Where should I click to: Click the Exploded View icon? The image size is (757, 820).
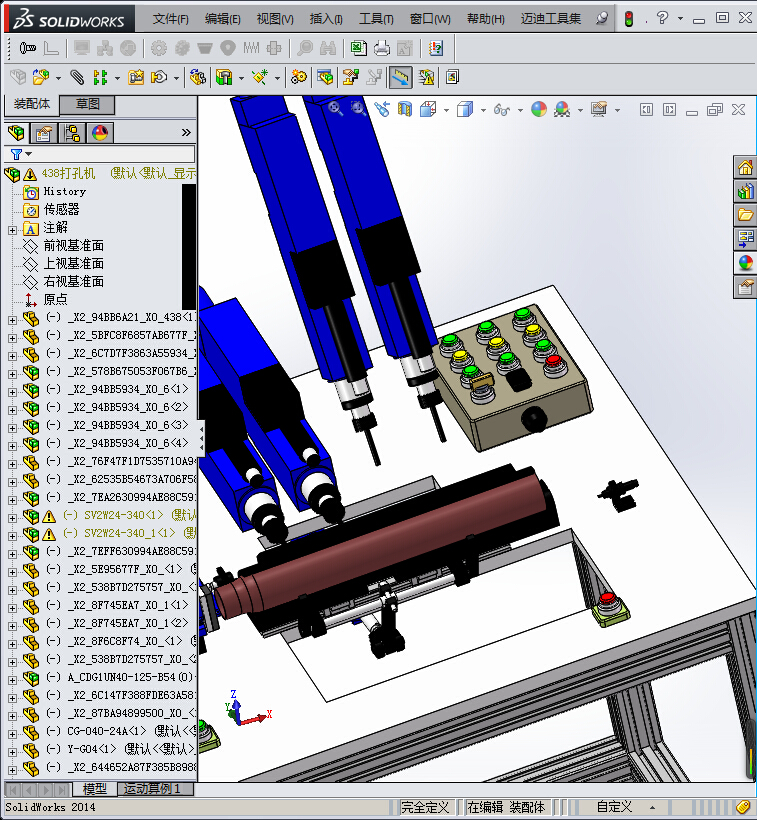pyautogui.click(x=351, y=77)
